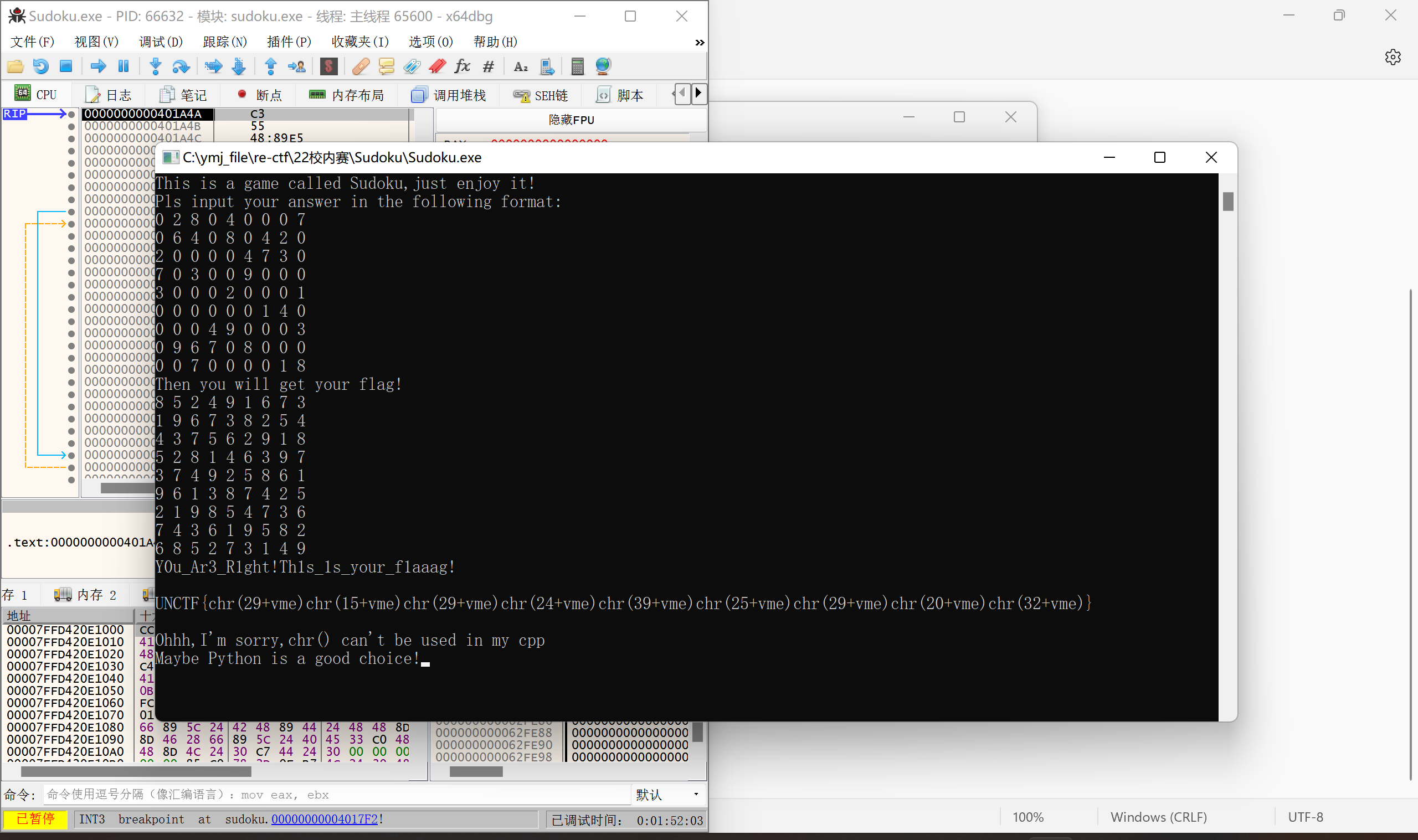This screenshot has height=840, width=1418.
Task: Click the Open file folder icon
Action: tap(16, 66)
